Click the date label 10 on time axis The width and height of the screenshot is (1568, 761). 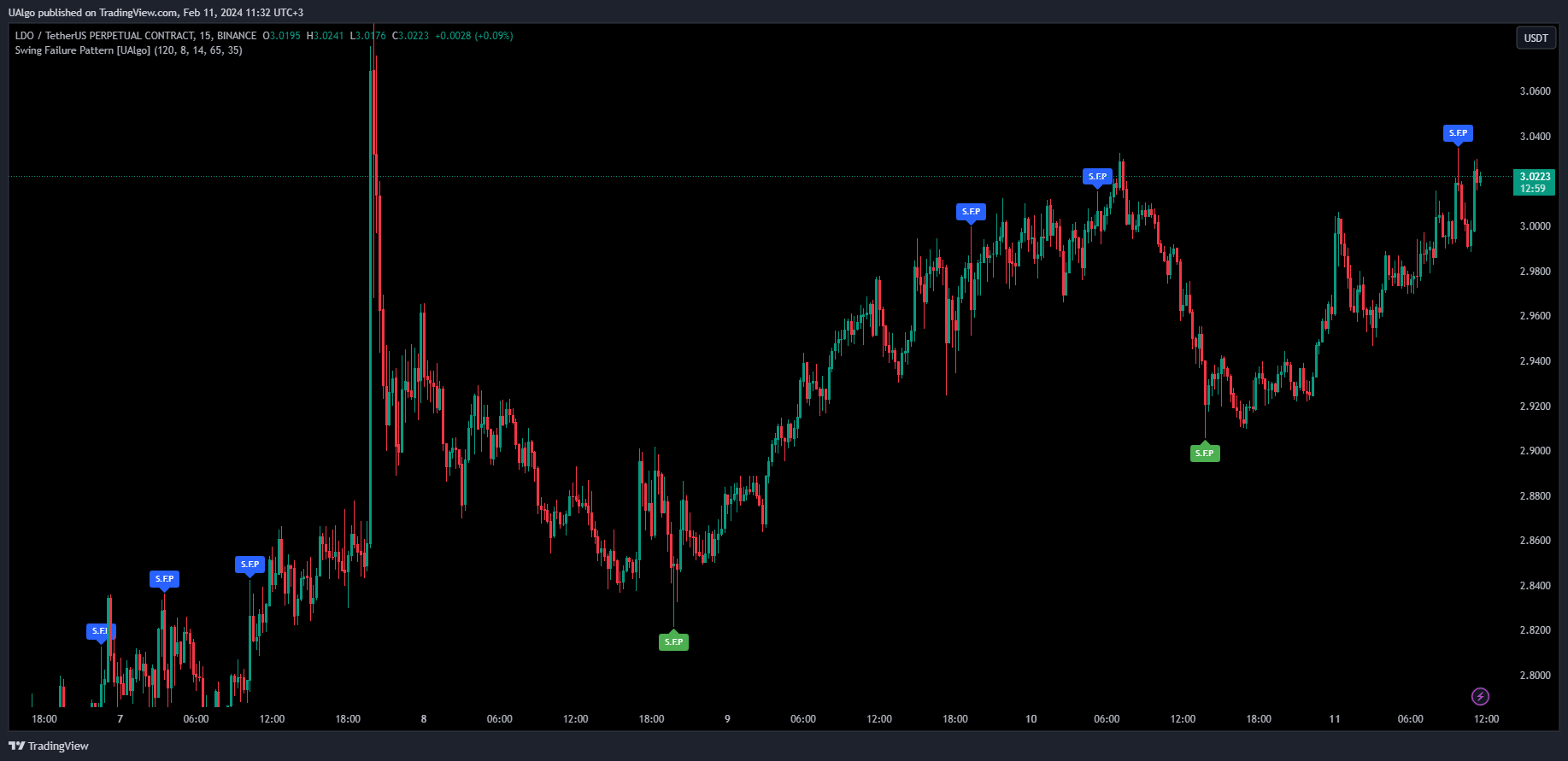tap(1031, 719)
